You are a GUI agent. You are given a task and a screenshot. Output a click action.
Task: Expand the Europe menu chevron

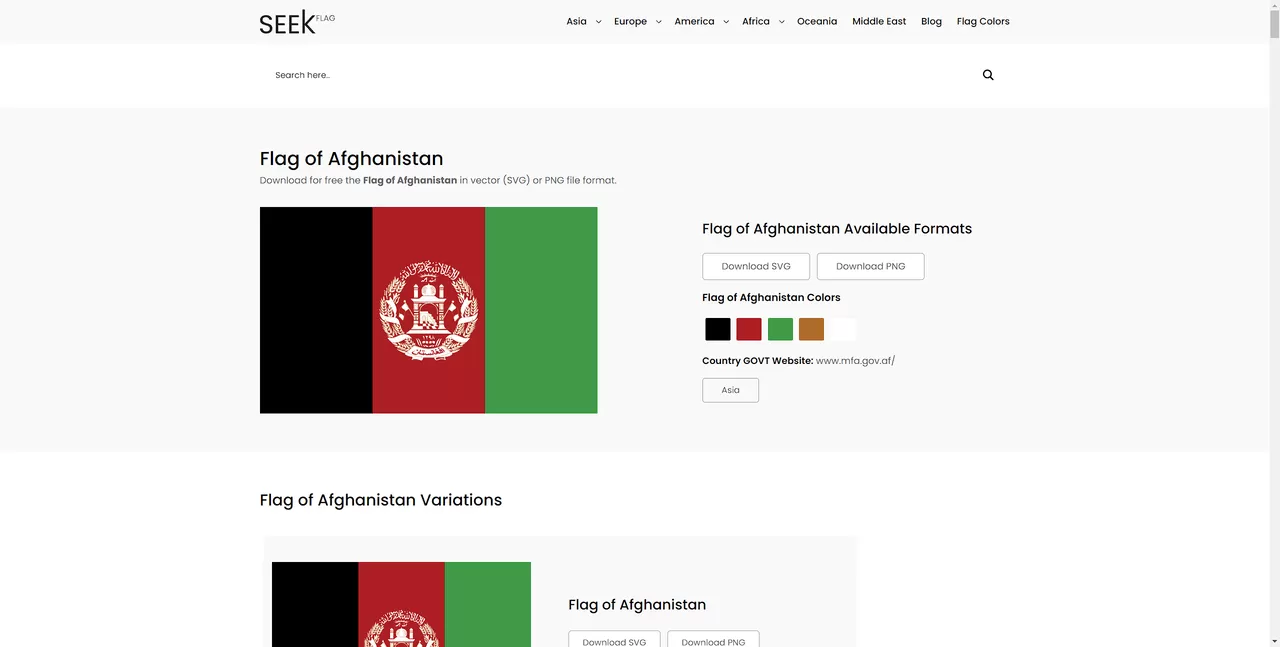659,22
